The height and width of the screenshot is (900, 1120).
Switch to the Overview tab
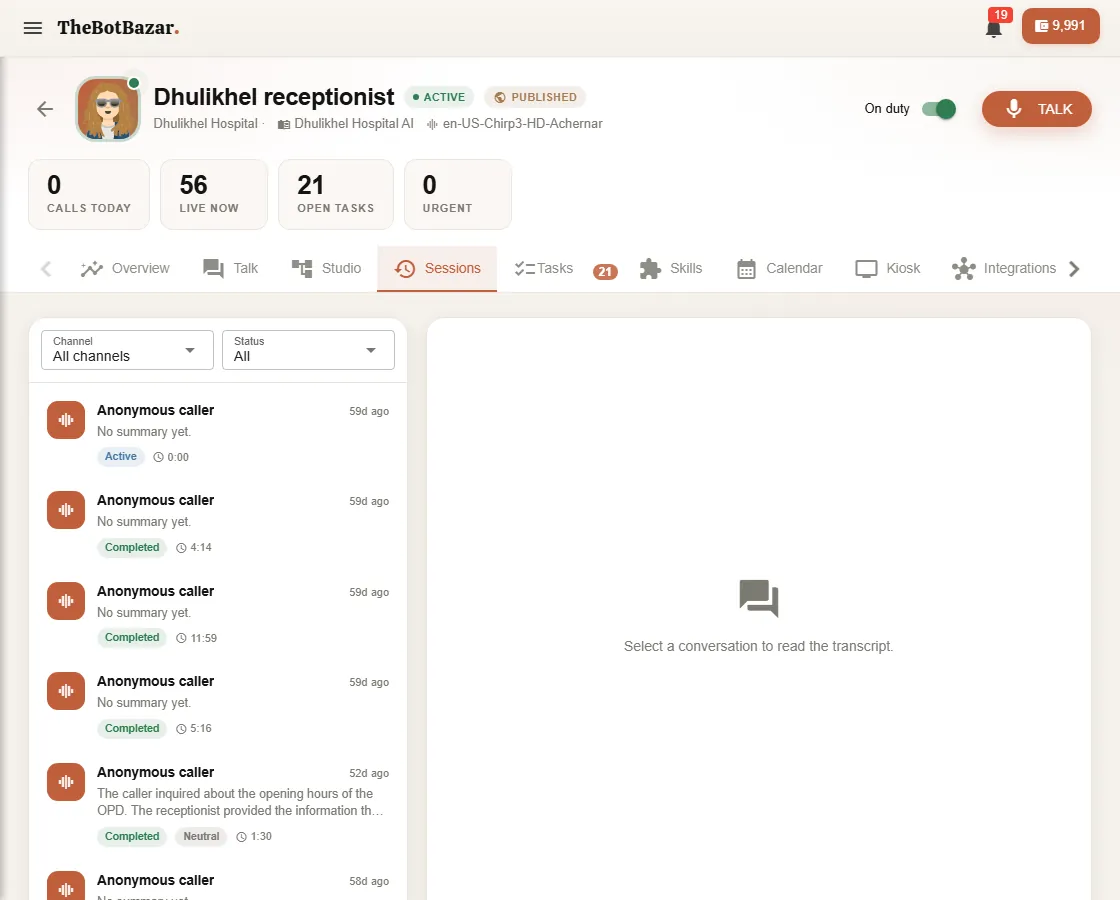[125, 269]
